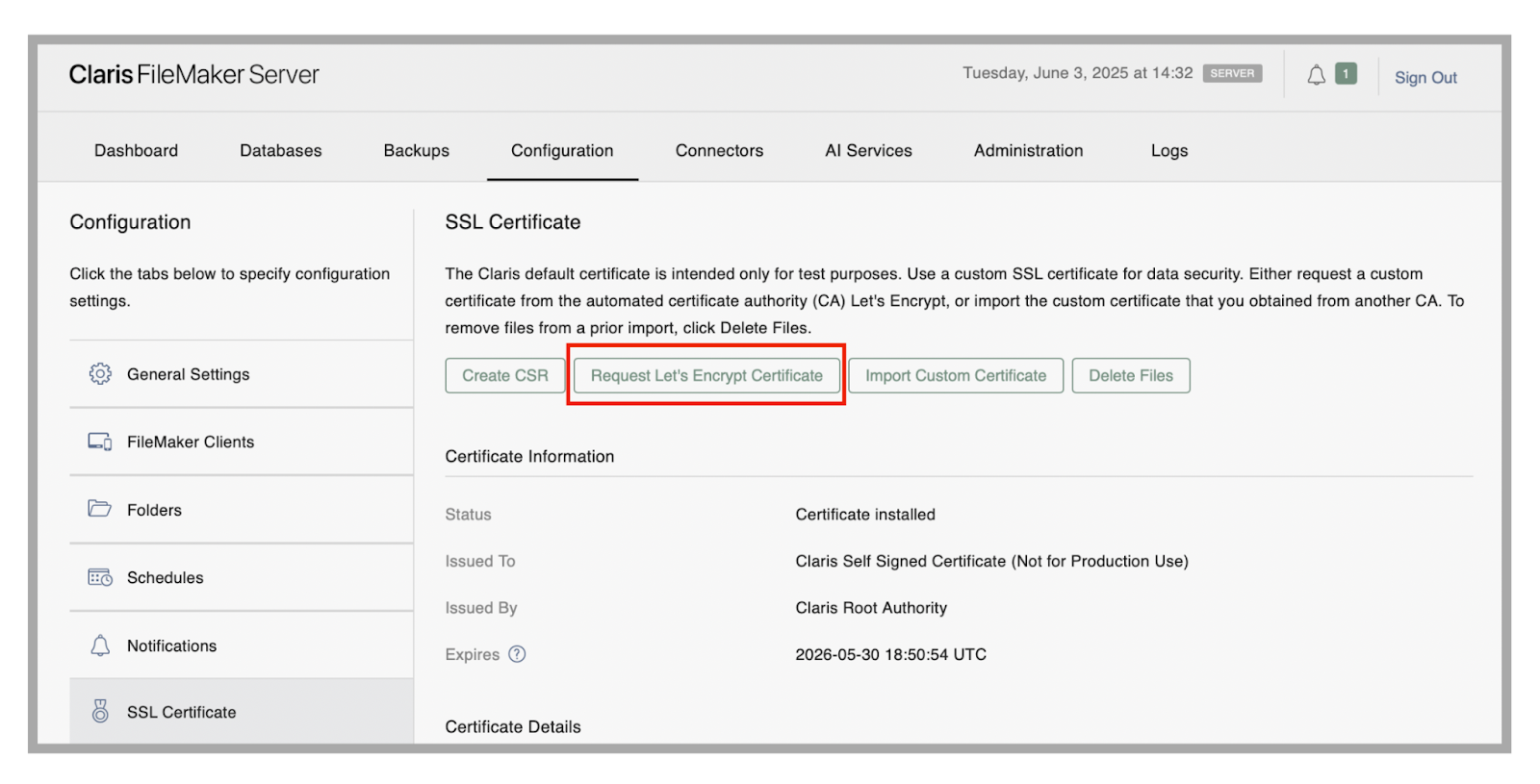
Task: Click Import Custom Certificate button
Action: (x=956, y=376)
